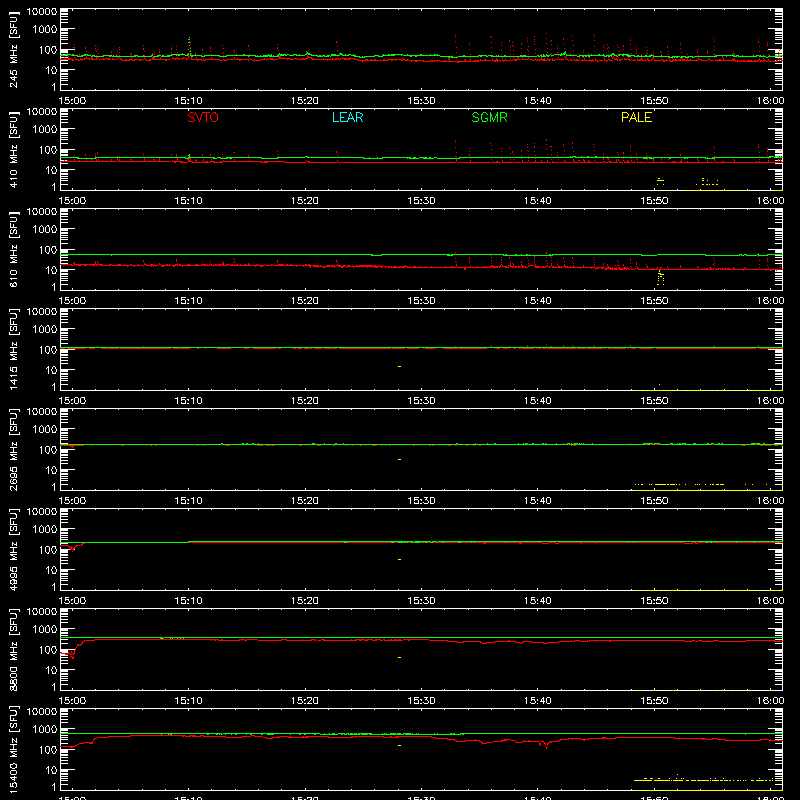Click the 15:10 time label under 410 MHz plot

189,201
